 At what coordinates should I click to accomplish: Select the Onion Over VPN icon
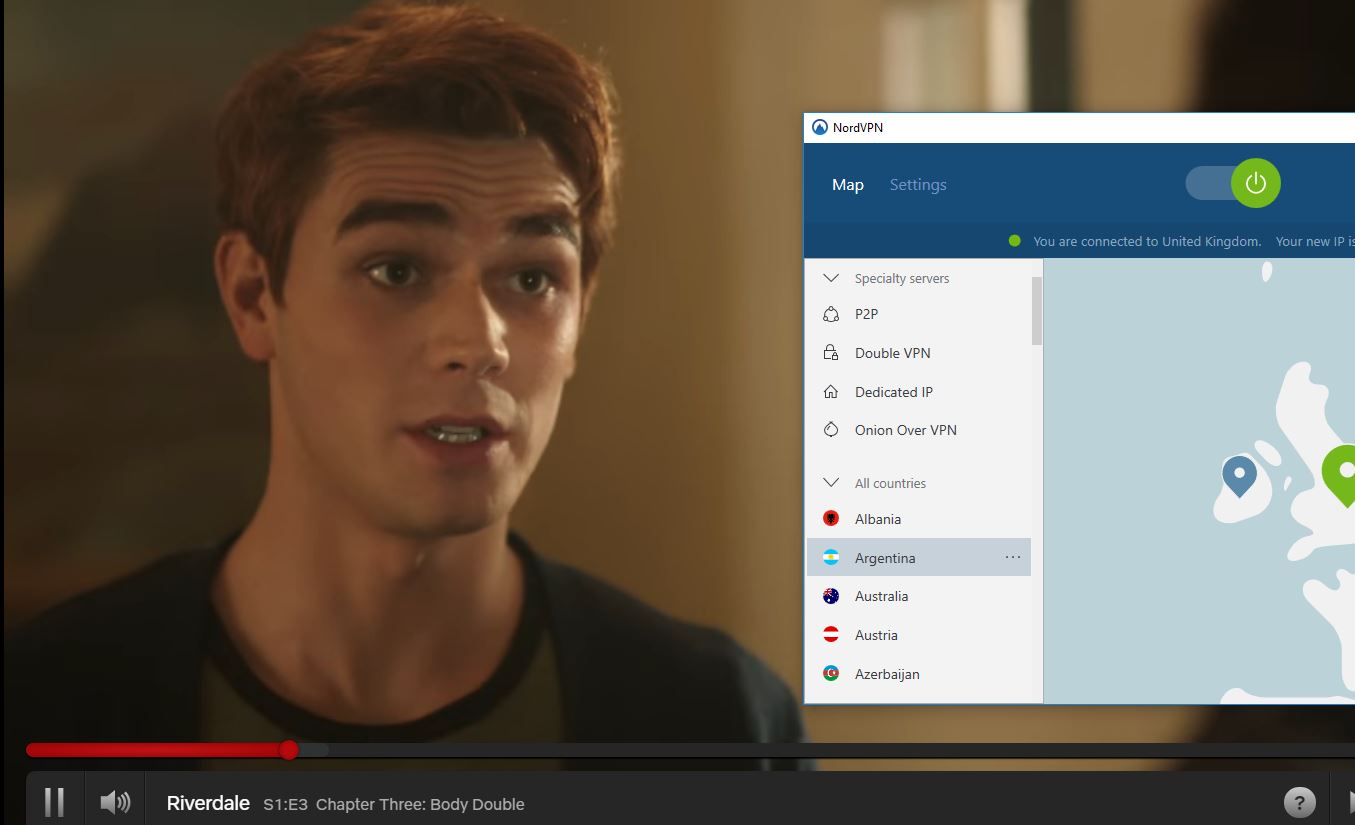(x=831, y=430)
